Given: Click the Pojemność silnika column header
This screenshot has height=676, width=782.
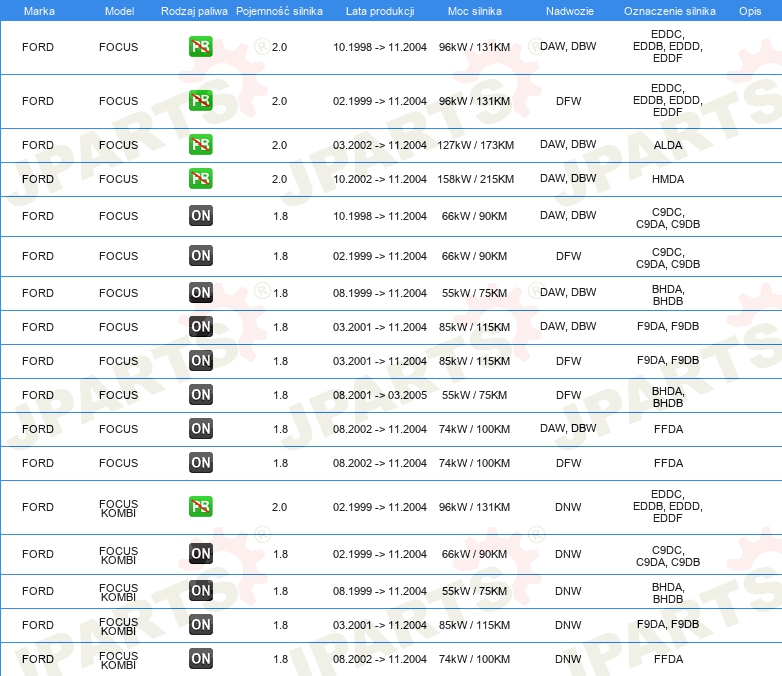Looking at the screenshot, I should [279, 11].
